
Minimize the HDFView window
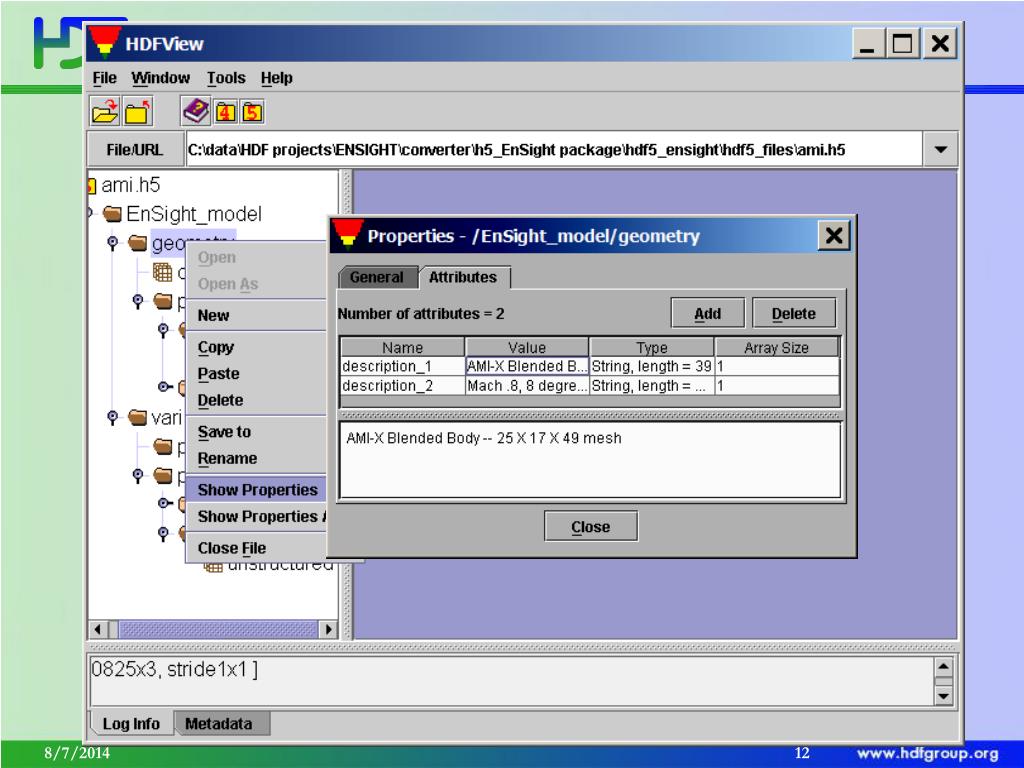pos(867,44)
